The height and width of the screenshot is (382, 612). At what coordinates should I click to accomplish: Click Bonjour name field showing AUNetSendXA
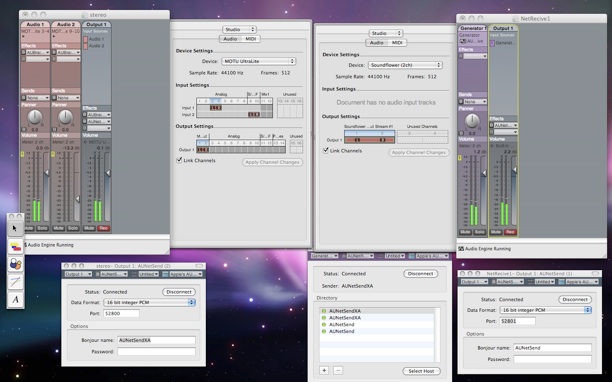[x=157, y=340]
